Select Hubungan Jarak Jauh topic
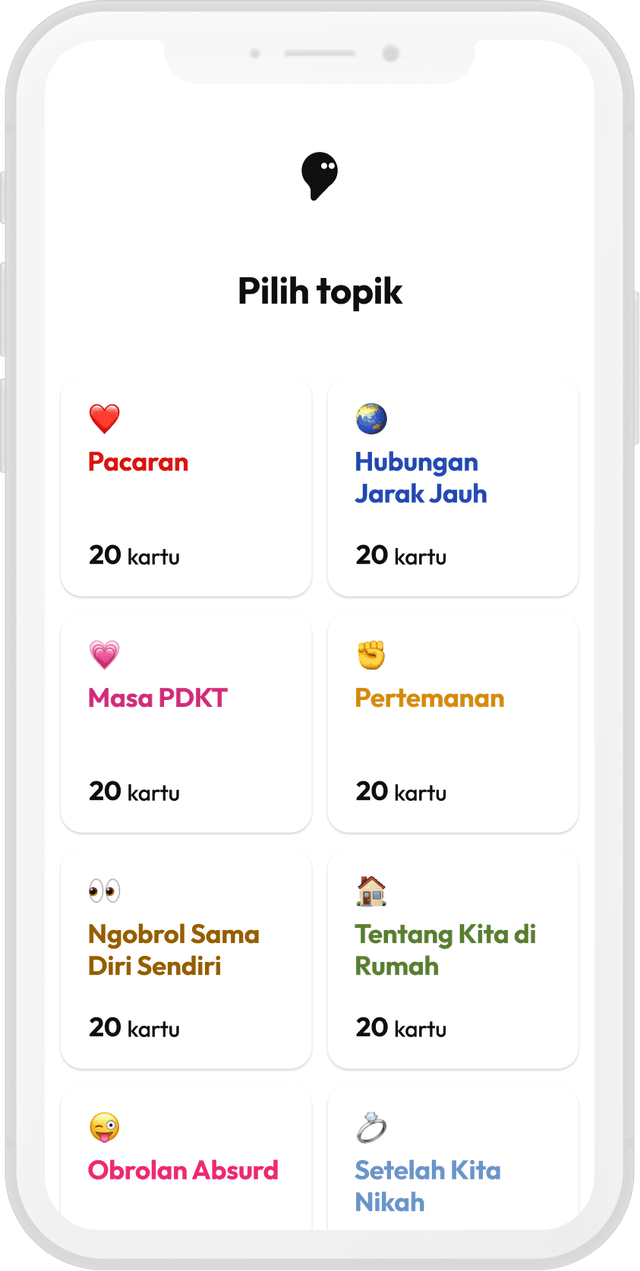This screenshot has width=640, height=1271. tap(453, 487)
